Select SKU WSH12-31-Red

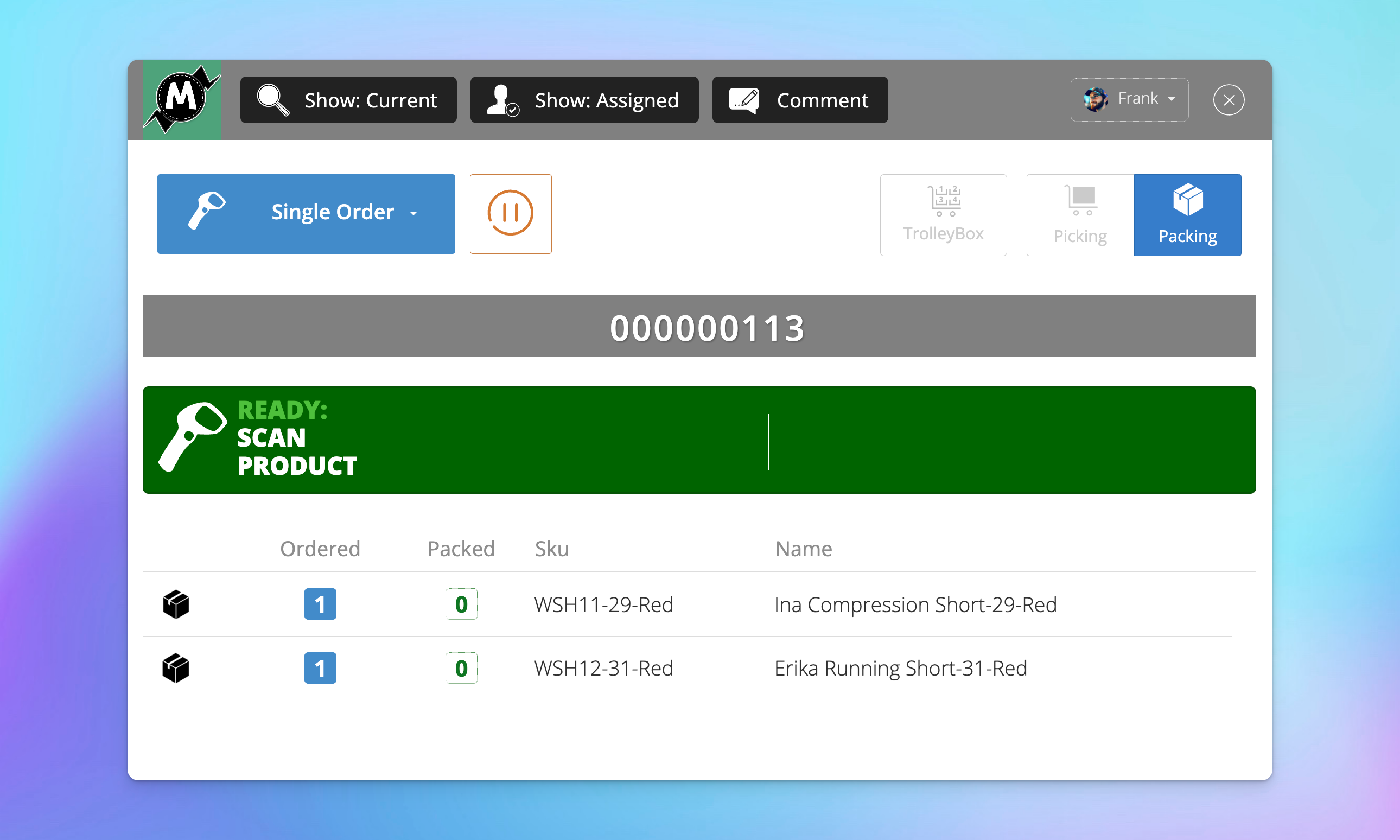coord(604,669)
